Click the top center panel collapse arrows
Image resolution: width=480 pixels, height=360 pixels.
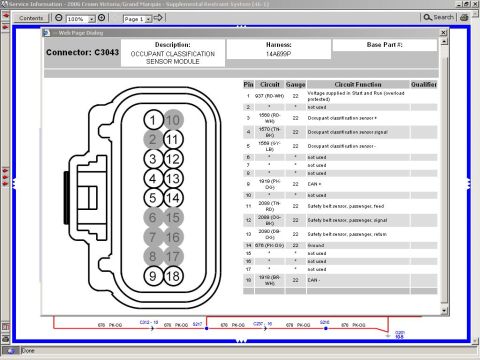click(241, 26)
